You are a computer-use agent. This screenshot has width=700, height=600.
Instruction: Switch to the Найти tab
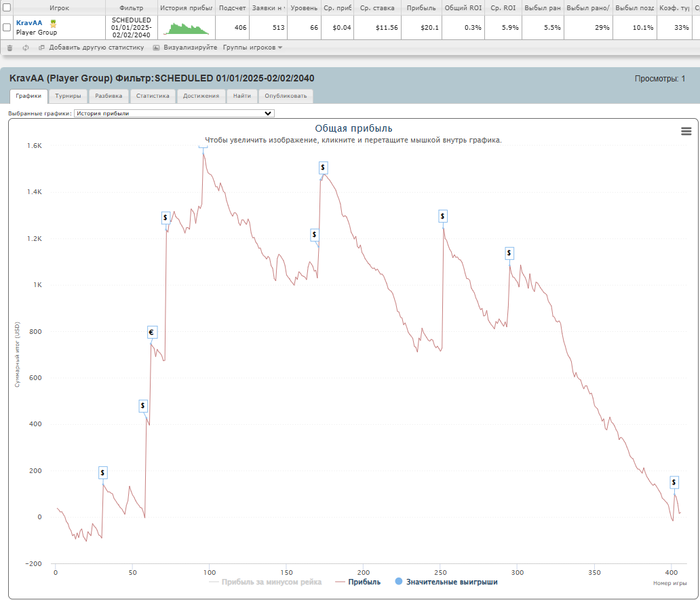click(242, 96)
